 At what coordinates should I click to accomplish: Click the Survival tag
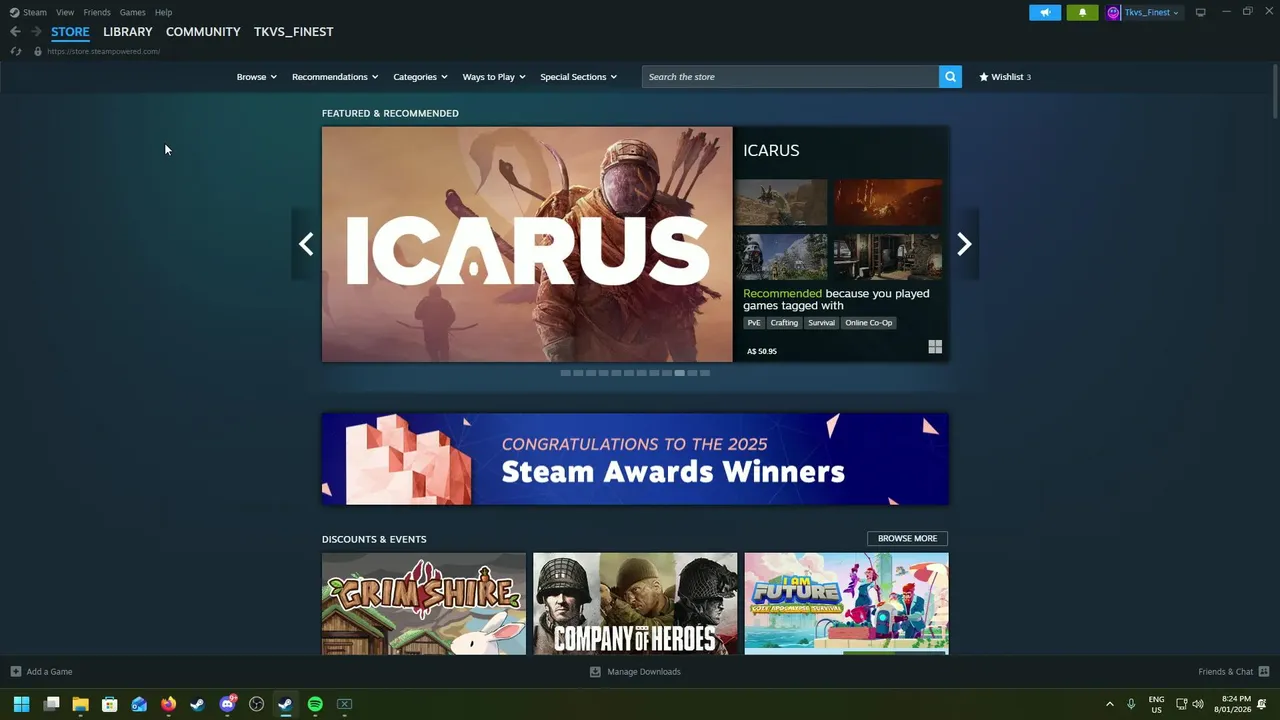[821, 323]
